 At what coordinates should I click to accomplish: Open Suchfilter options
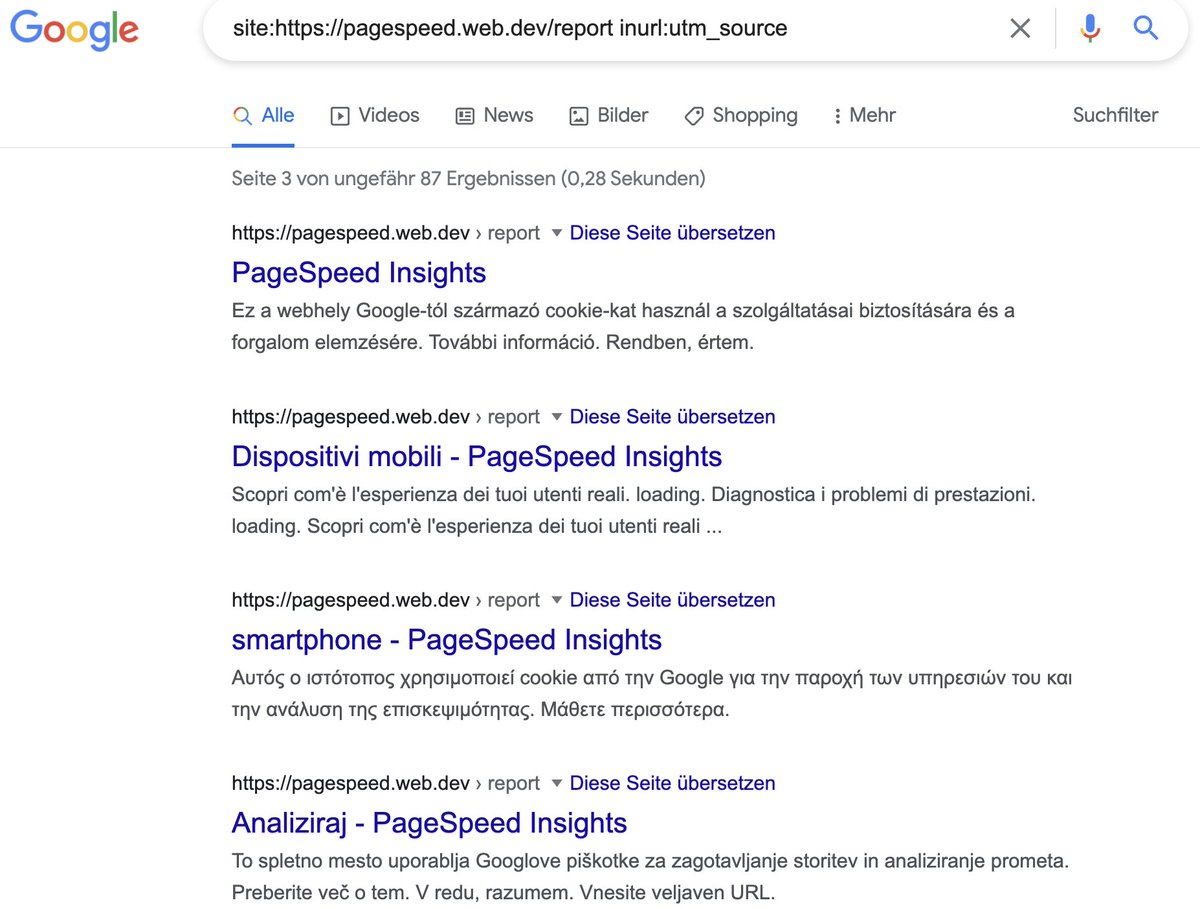[x=1115, y=115]
